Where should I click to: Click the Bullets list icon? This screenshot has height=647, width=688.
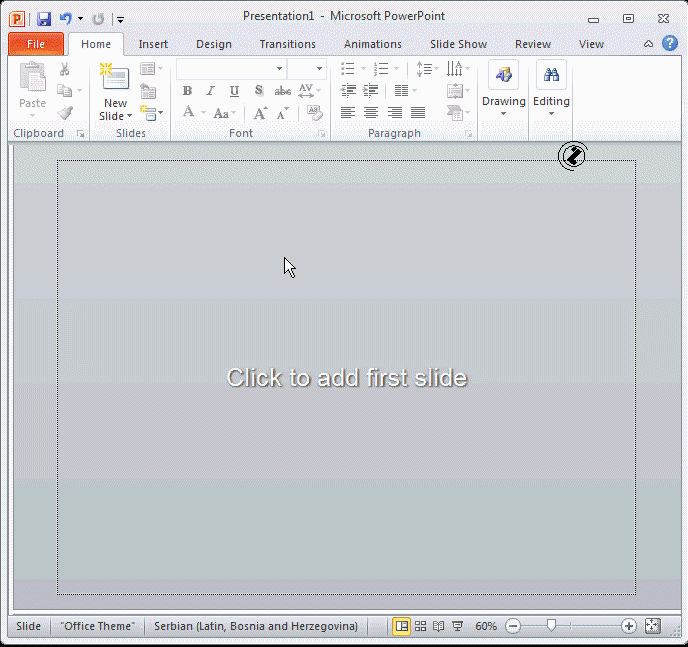(348, 69)
